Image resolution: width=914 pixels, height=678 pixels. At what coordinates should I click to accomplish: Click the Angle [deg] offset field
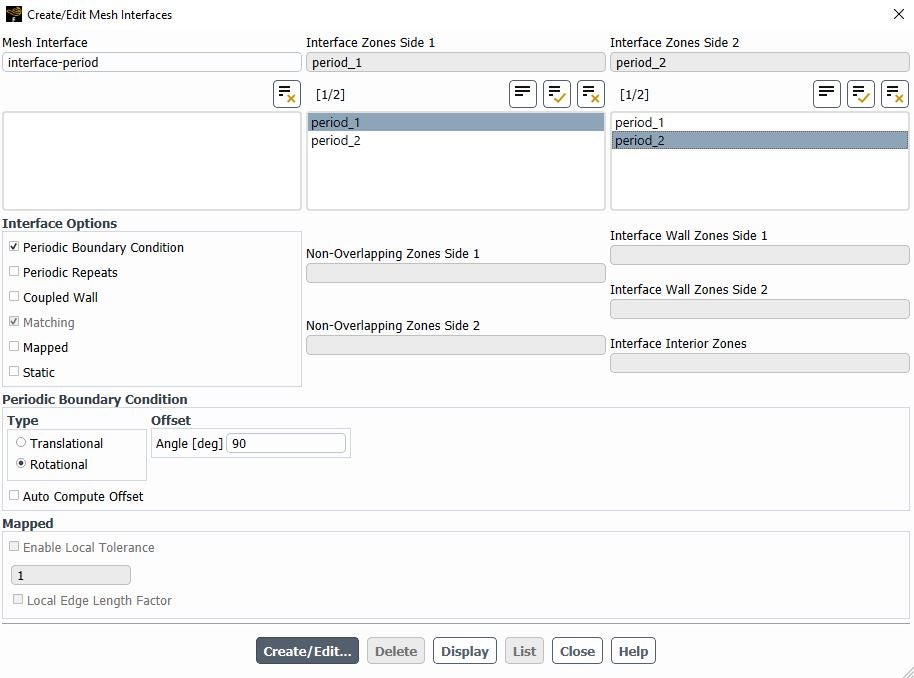(x=286, y=443)
